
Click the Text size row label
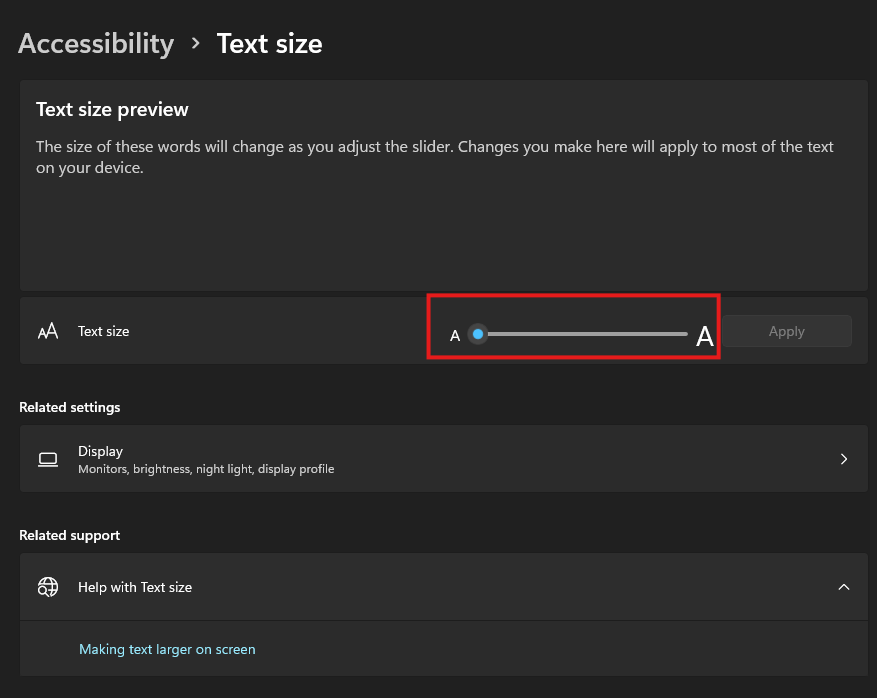(104, 331)
